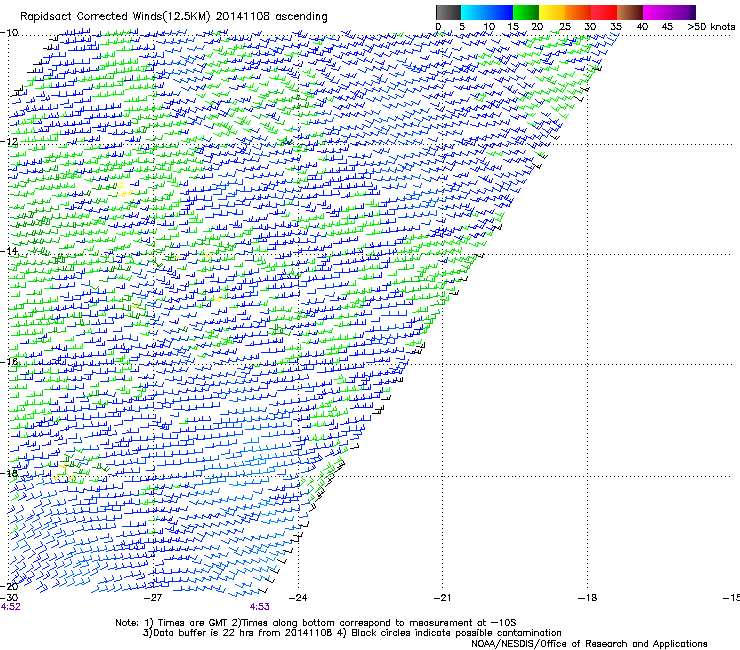
Task: Click the '35' legend scale number
Action: (x=616, y=27)
